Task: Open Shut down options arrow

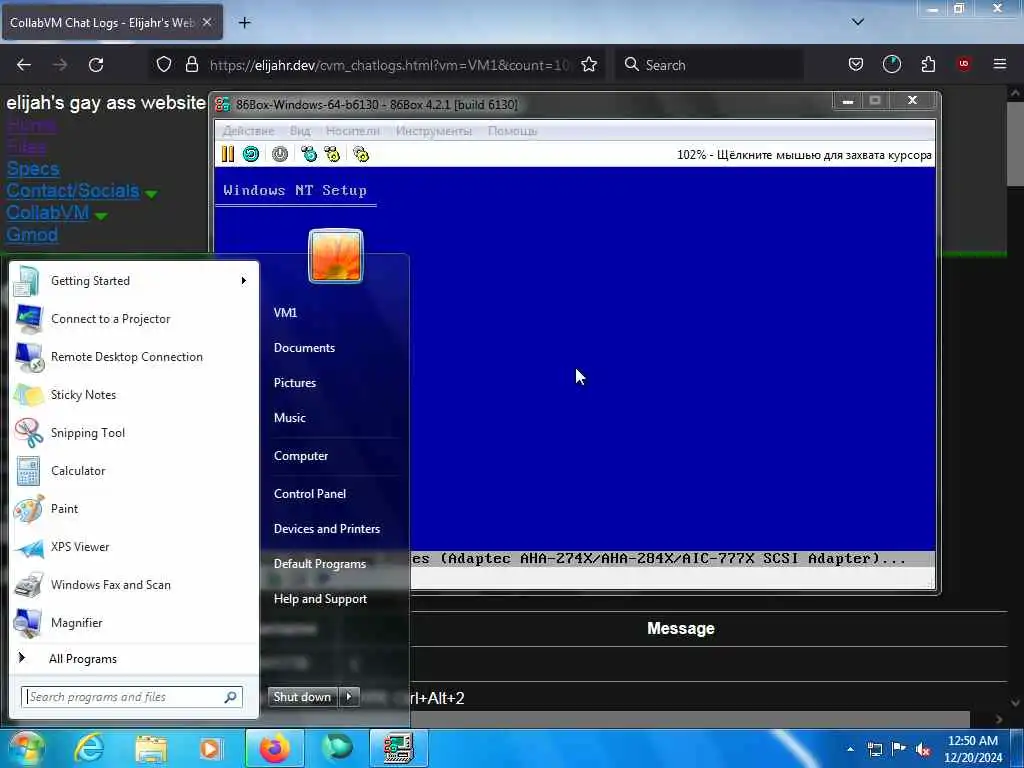Action: [349, 697]
